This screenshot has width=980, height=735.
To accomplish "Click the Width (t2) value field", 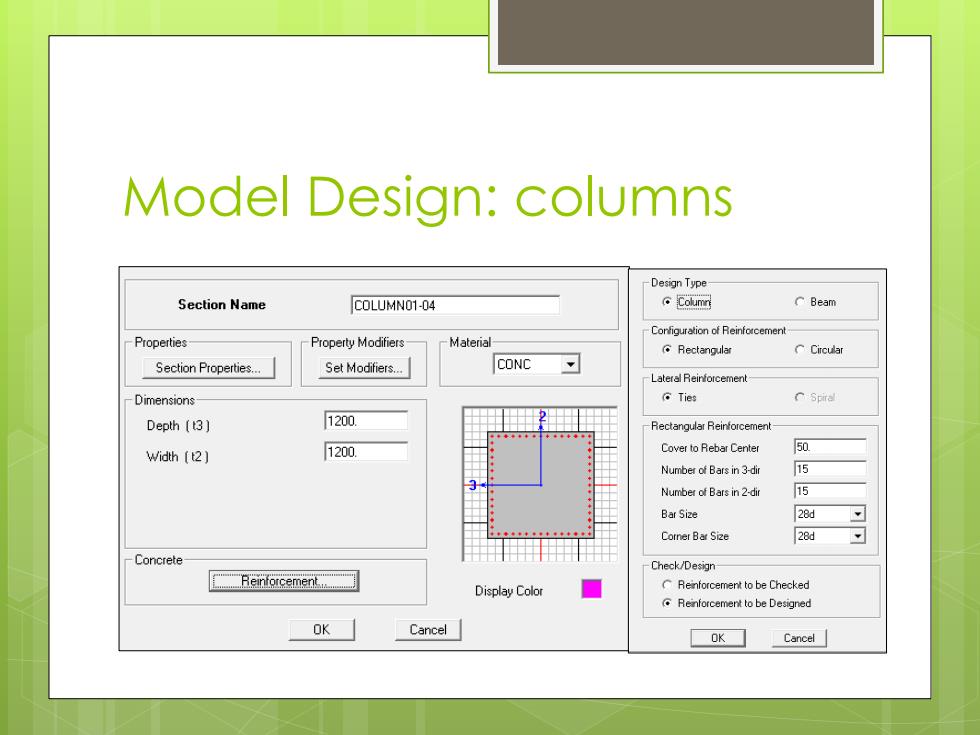I will (366, 451).
